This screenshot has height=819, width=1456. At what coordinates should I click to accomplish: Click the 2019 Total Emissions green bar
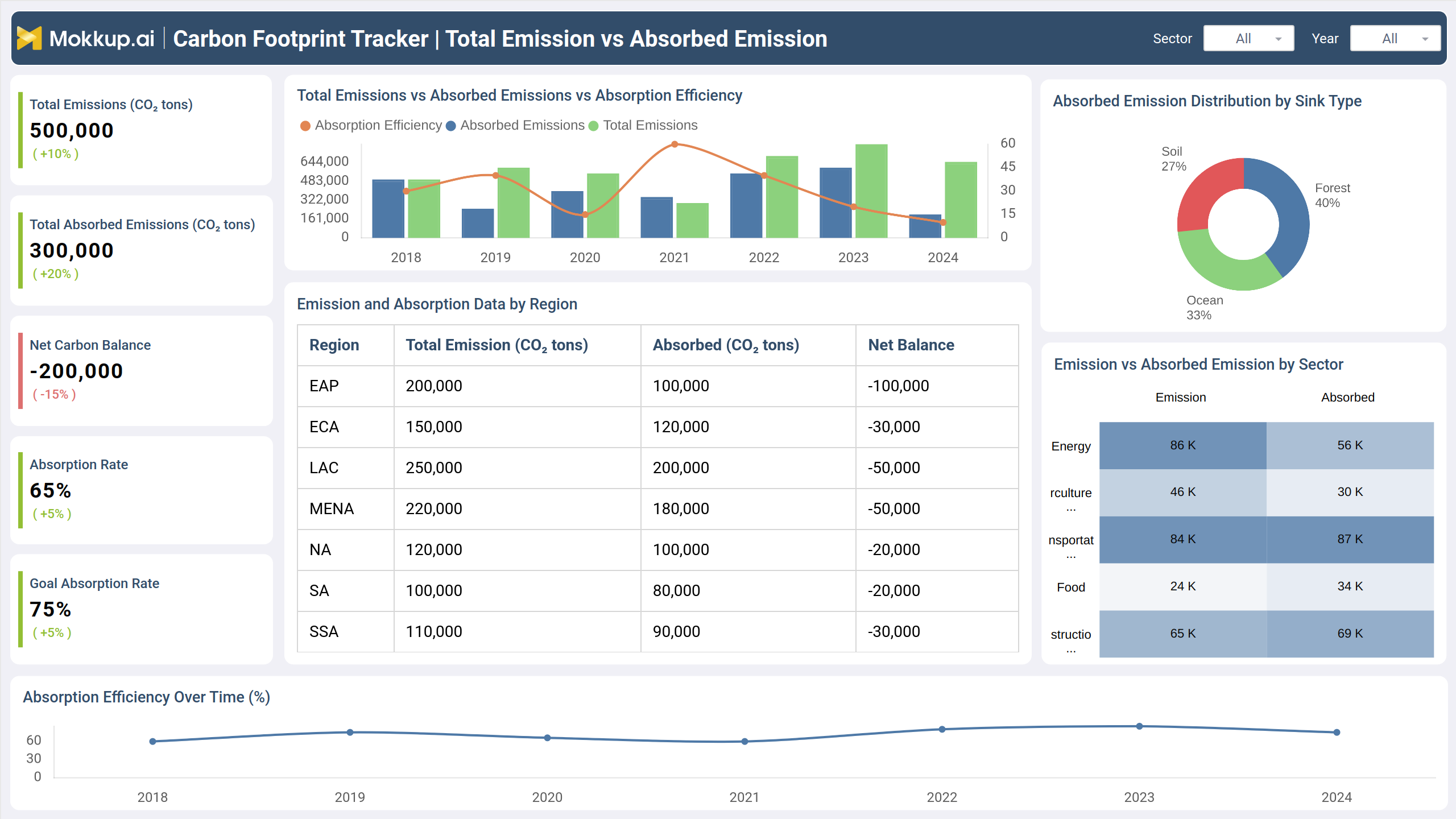click(x=514, y=202)
